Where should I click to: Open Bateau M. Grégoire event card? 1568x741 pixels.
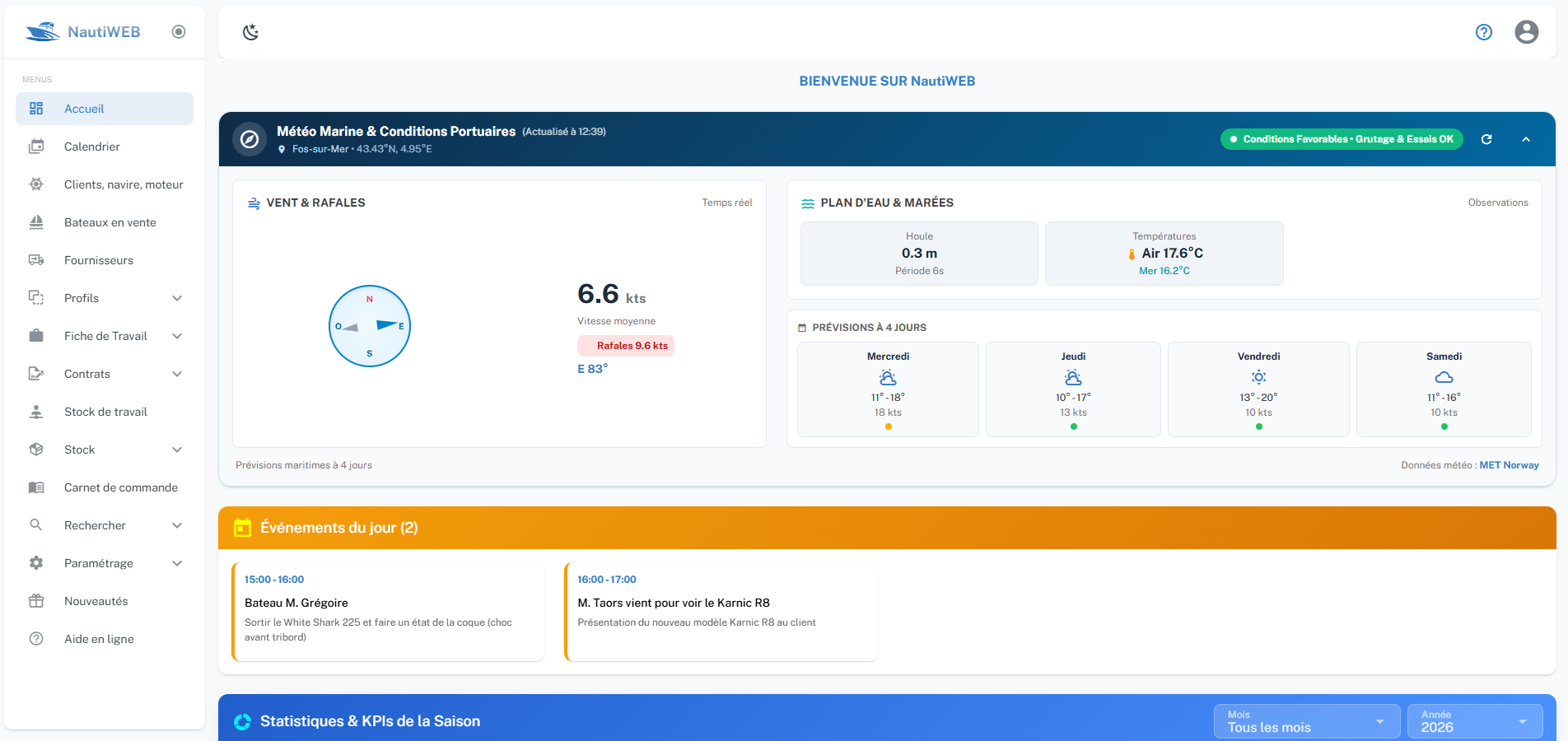tap(388, 612)
